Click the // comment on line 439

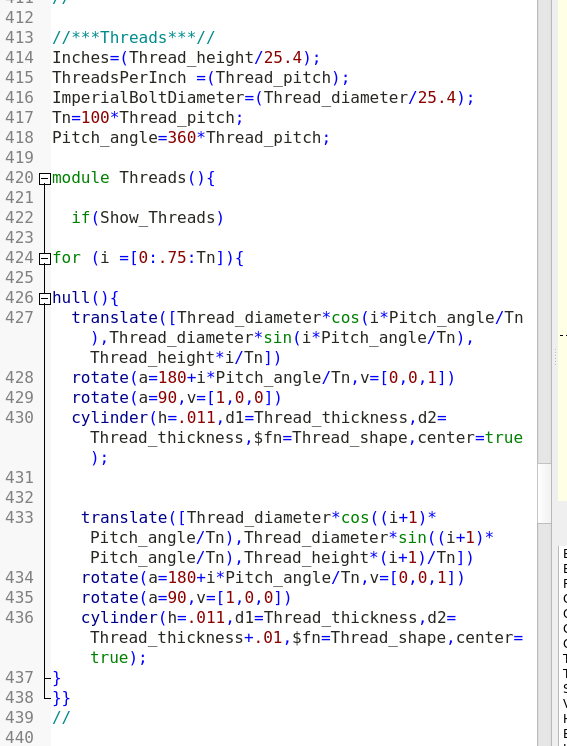tap(62, 717)
